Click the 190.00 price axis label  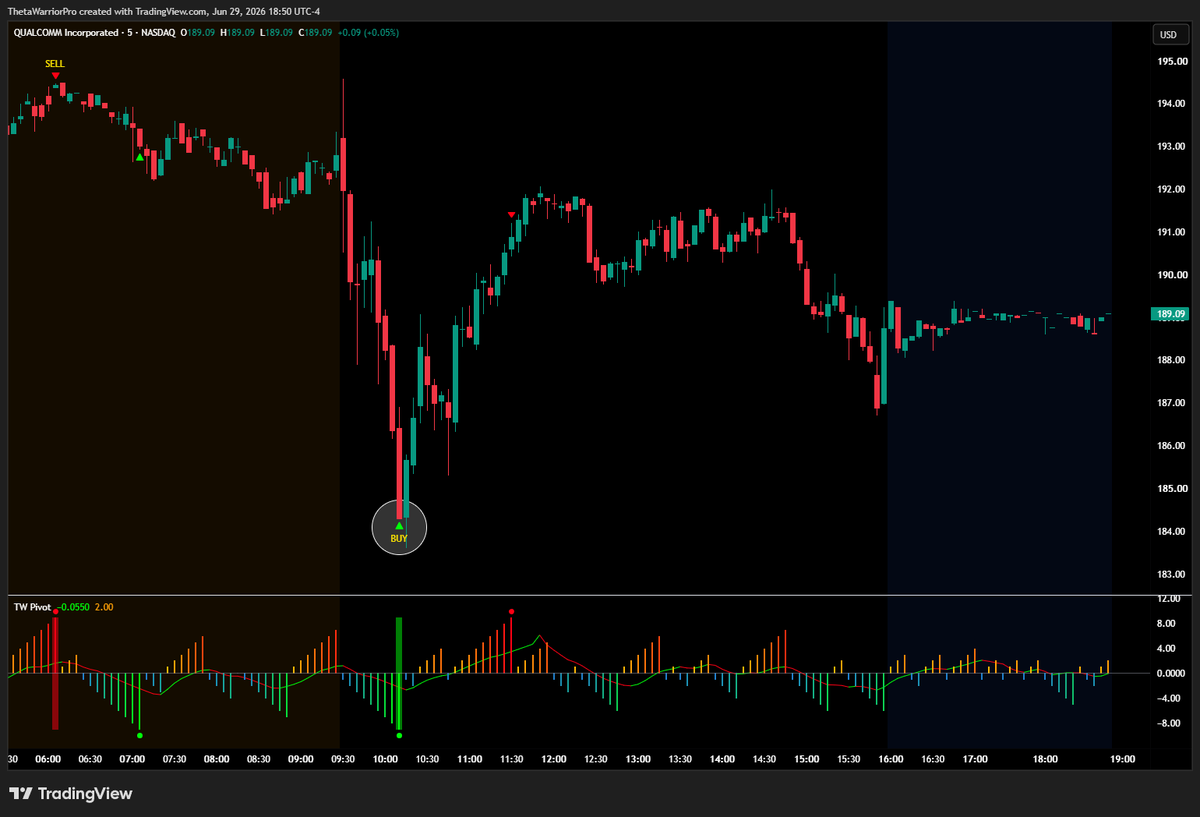coord(1170,275)
